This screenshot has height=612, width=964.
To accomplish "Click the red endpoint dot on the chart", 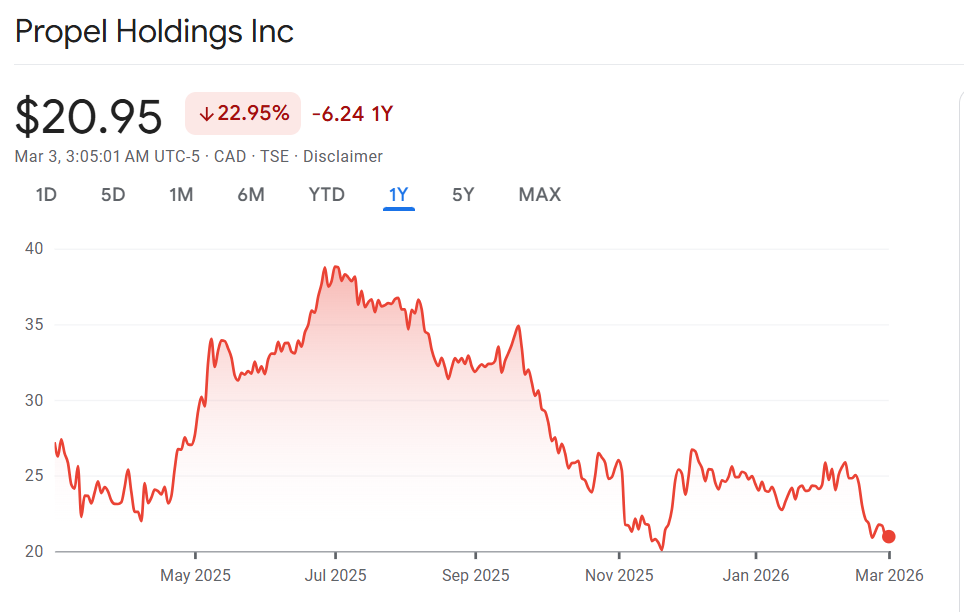I will coord(889,537).
